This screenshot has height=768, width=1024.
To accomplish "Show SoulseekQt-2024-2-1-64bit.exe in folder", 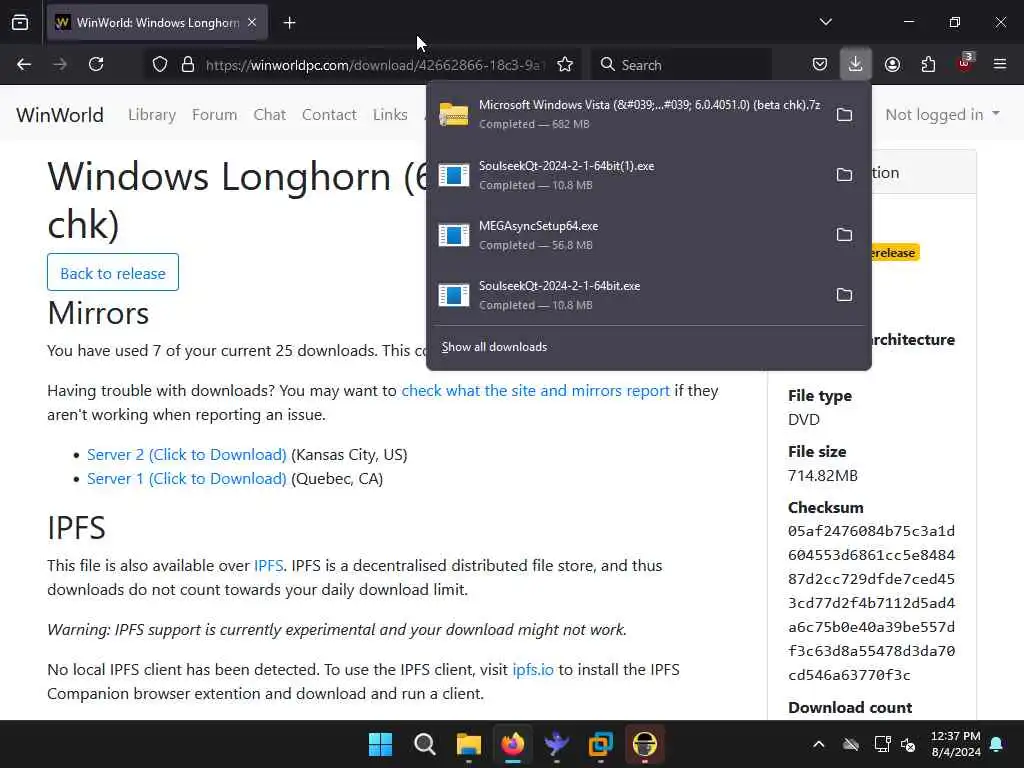I will click(844, 295).
